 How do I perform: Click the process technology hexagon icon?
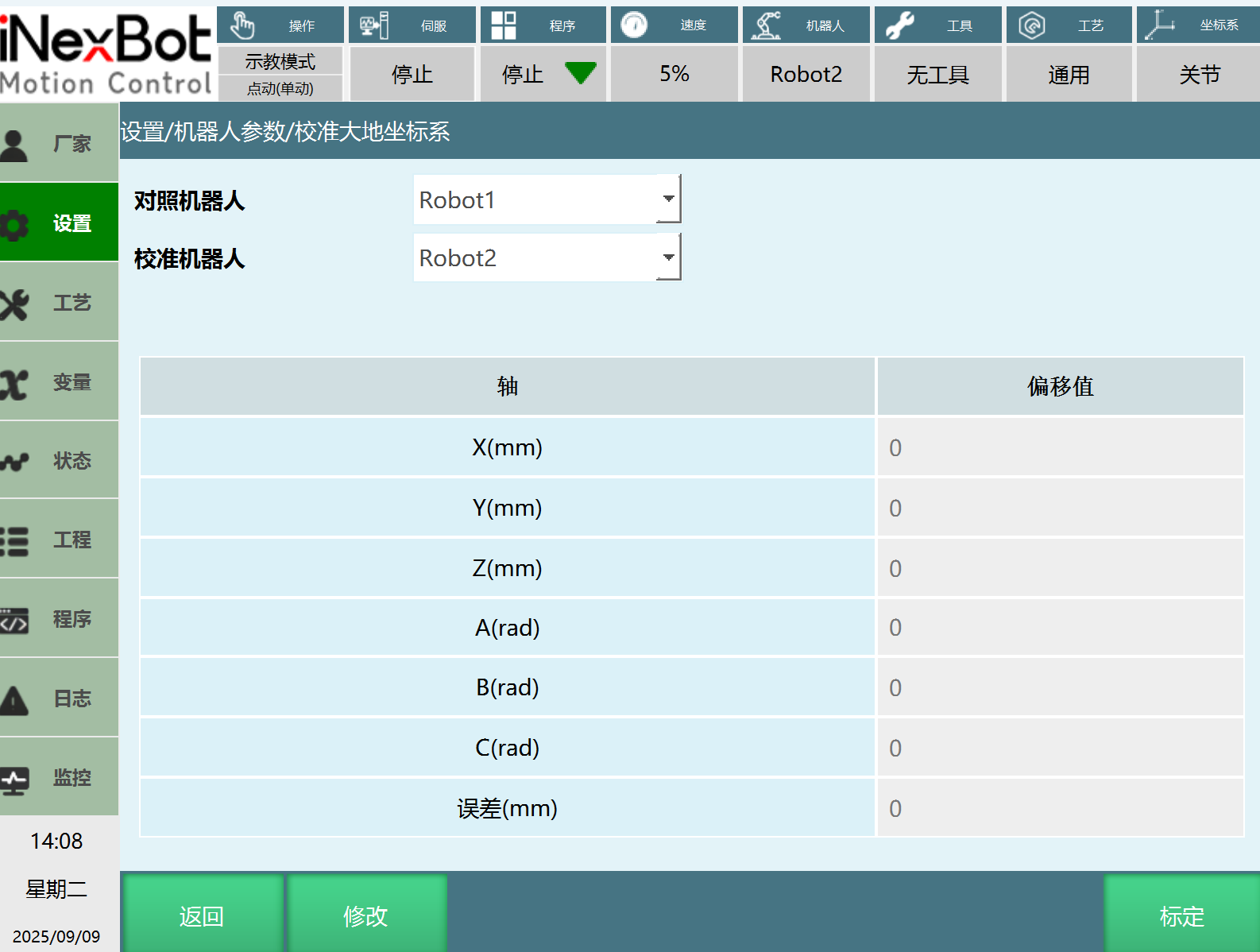1031,25
